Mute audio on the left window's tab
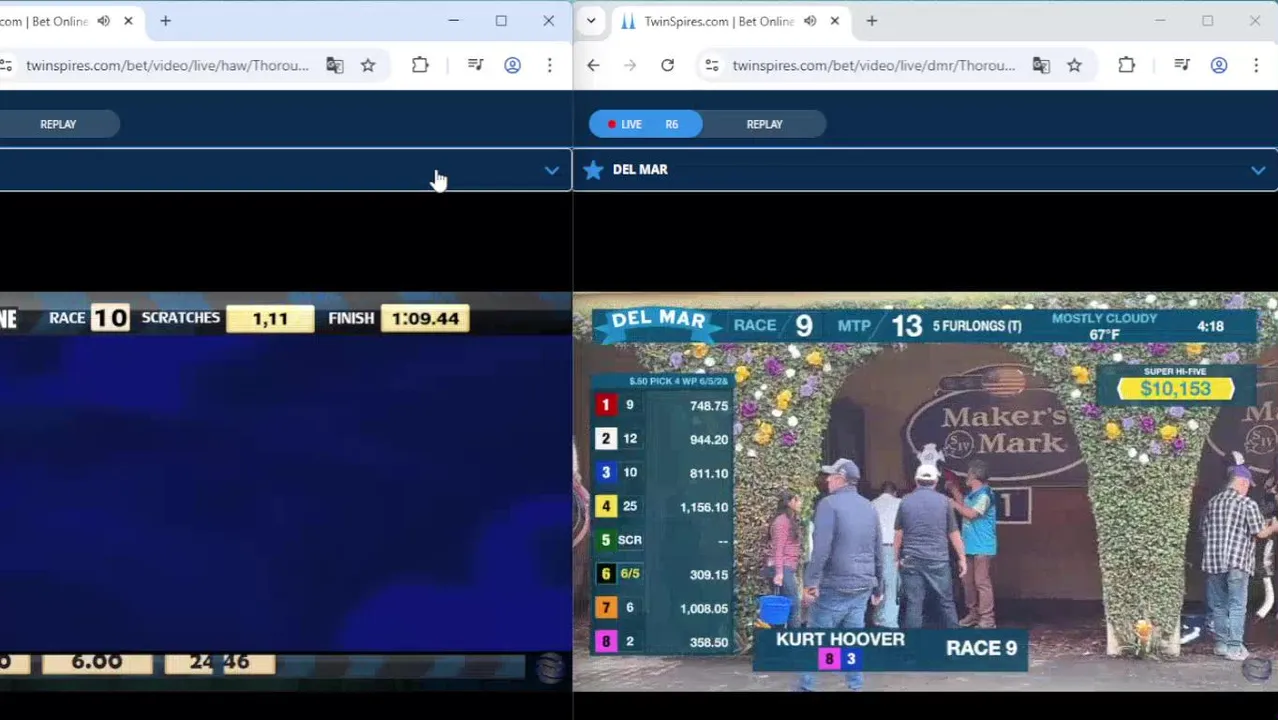 [103, 21]
